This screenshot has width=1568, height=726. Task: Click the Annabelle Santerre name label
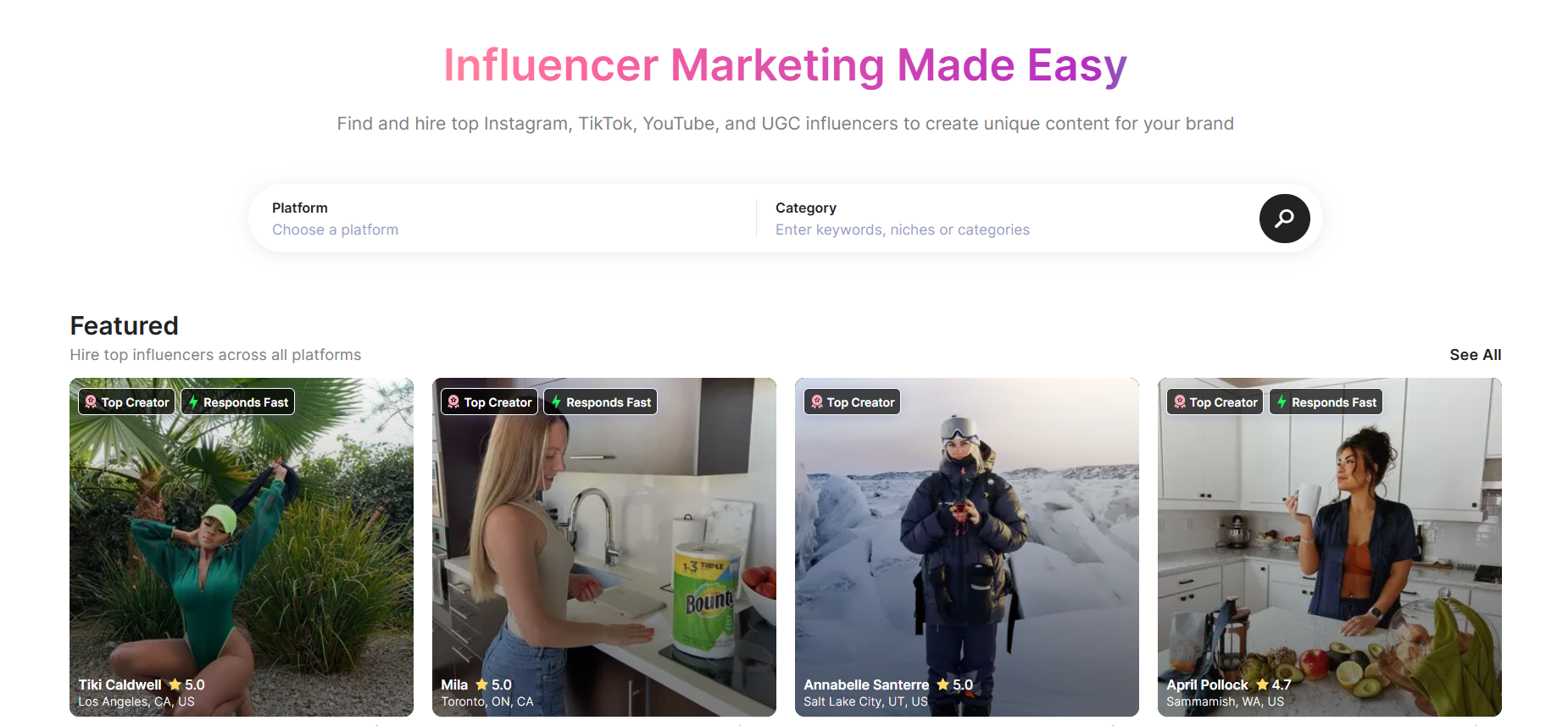tap(866, 684)
